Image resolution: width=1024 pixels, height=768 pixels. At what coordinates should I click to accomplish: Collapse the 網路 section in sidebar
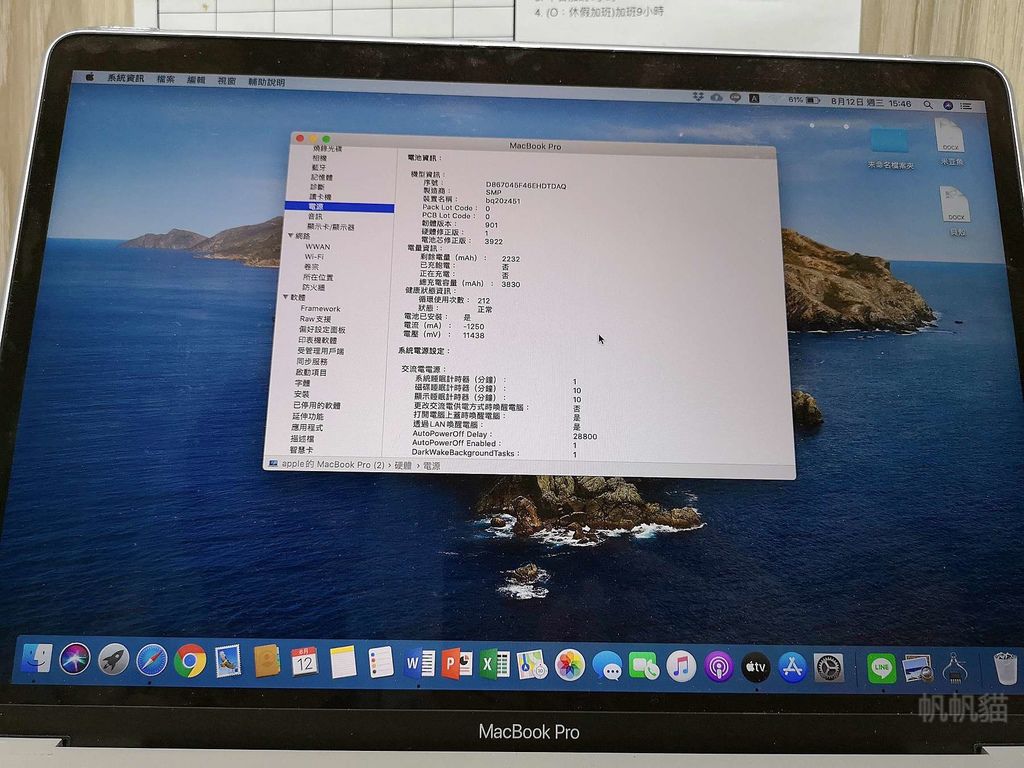point(291,236)
